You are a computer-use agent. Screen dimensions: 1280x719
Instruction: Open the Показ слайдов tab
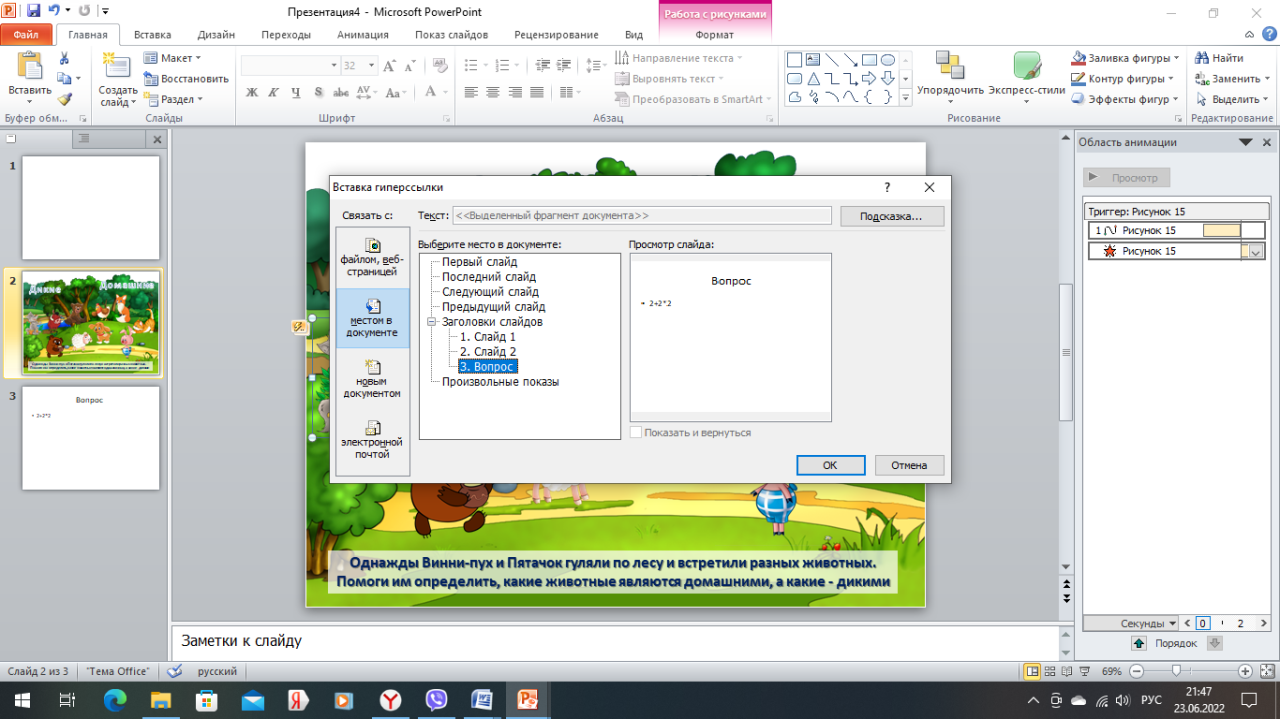pos(452,34)
